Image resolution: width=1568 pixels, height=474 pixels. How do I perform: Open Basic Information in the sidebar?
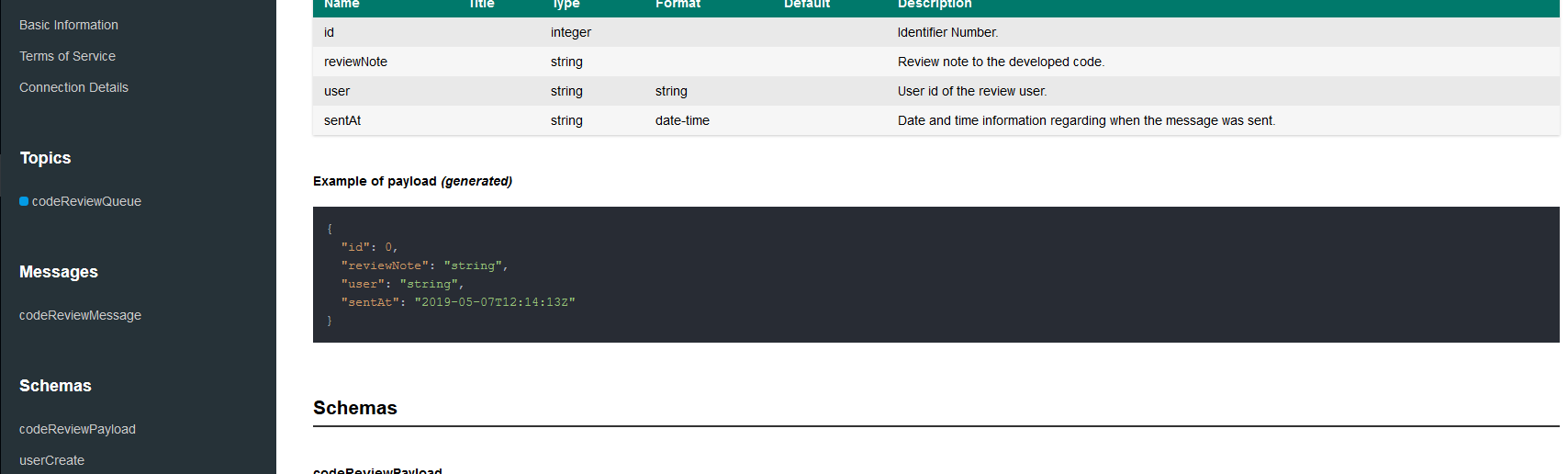[69, 25]
